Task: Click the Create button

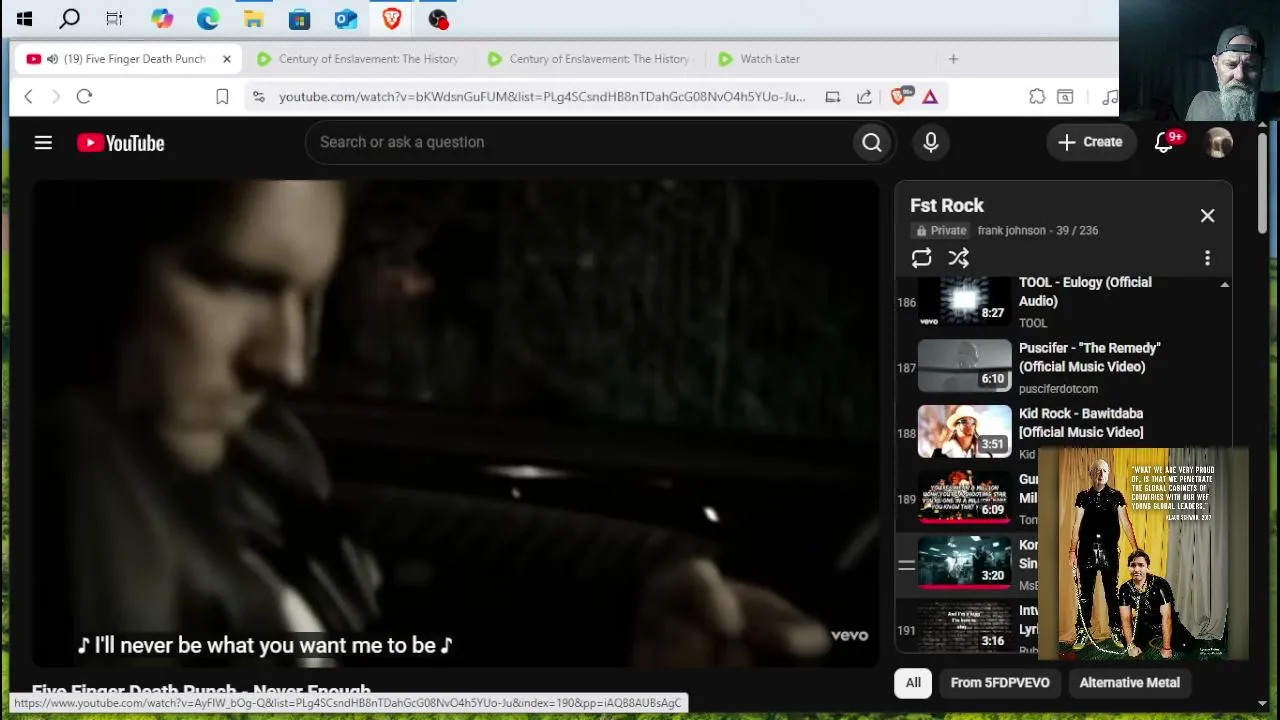Action: [x=1090, y=142]
